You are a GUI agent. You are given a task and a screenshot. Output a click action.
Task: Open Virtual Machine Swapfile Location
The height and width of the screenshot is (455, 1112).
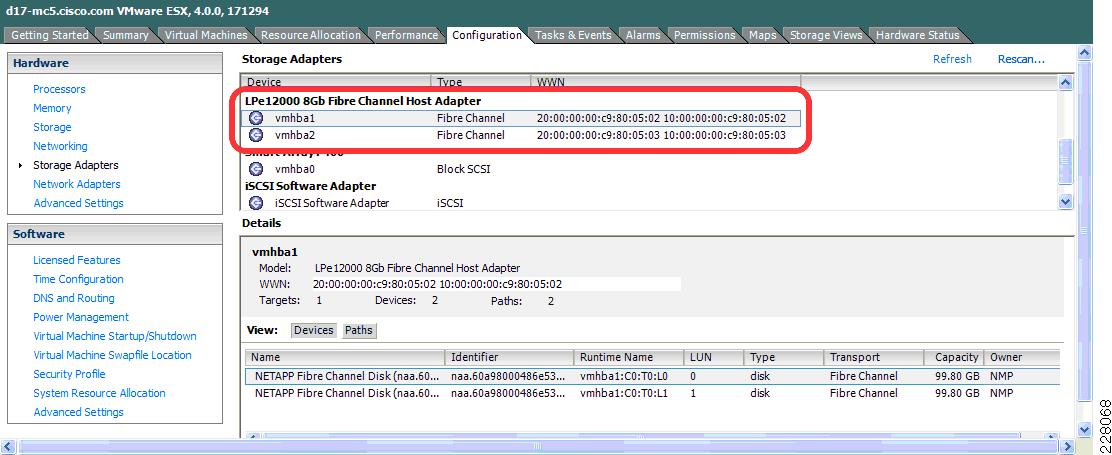(112, 355)
